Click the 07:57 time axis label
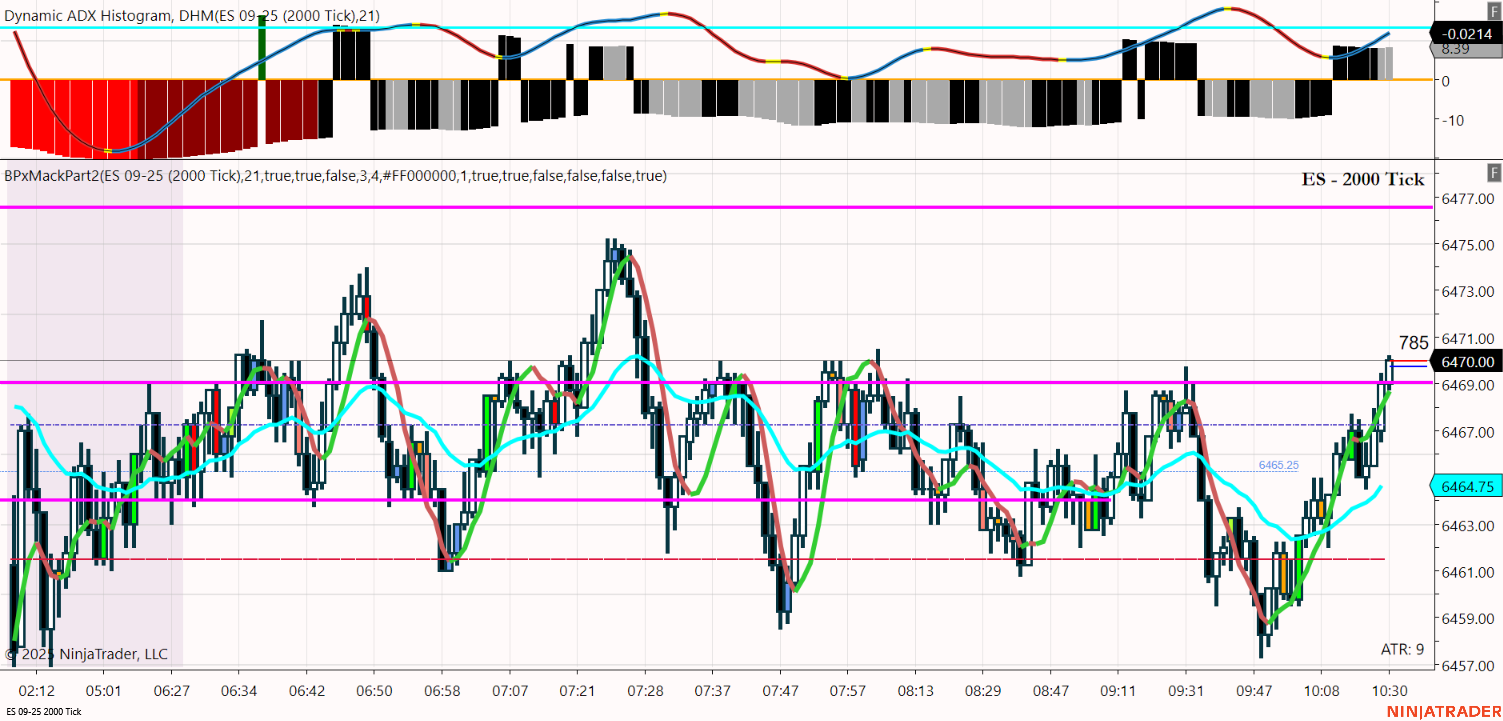The image size is (1503, 721). (847, 690)
